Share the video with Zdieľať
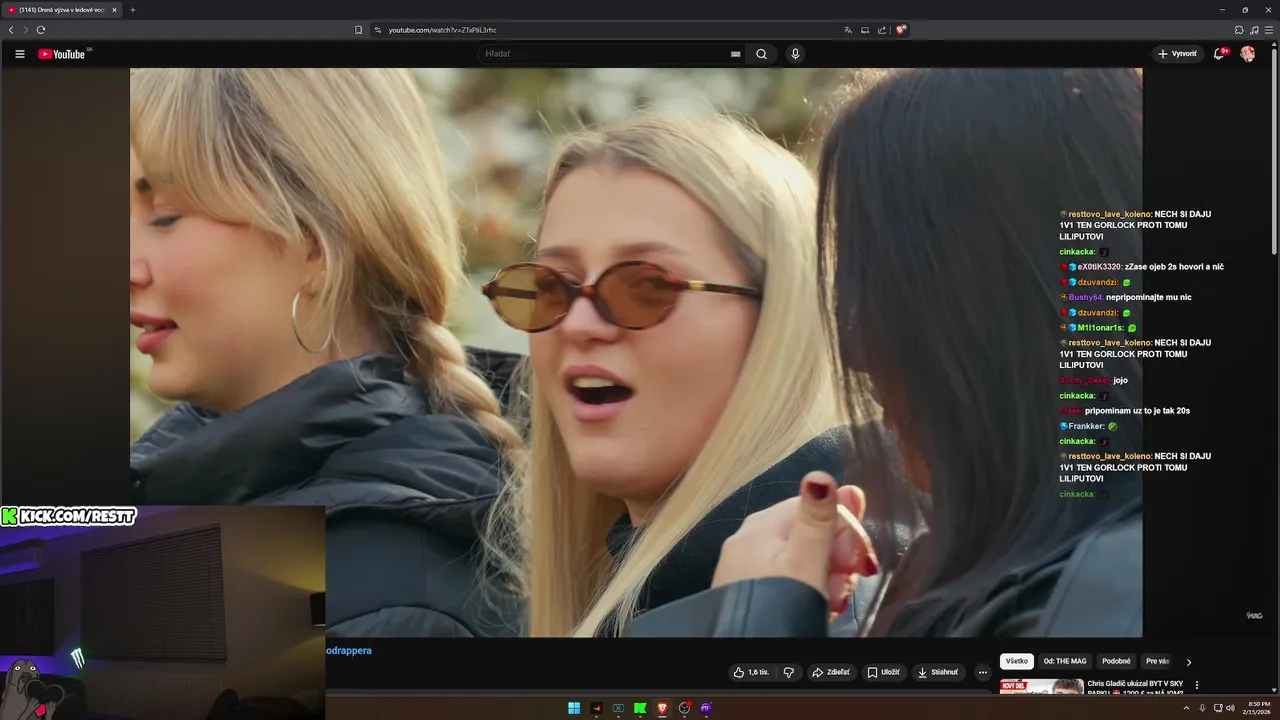 831,672
